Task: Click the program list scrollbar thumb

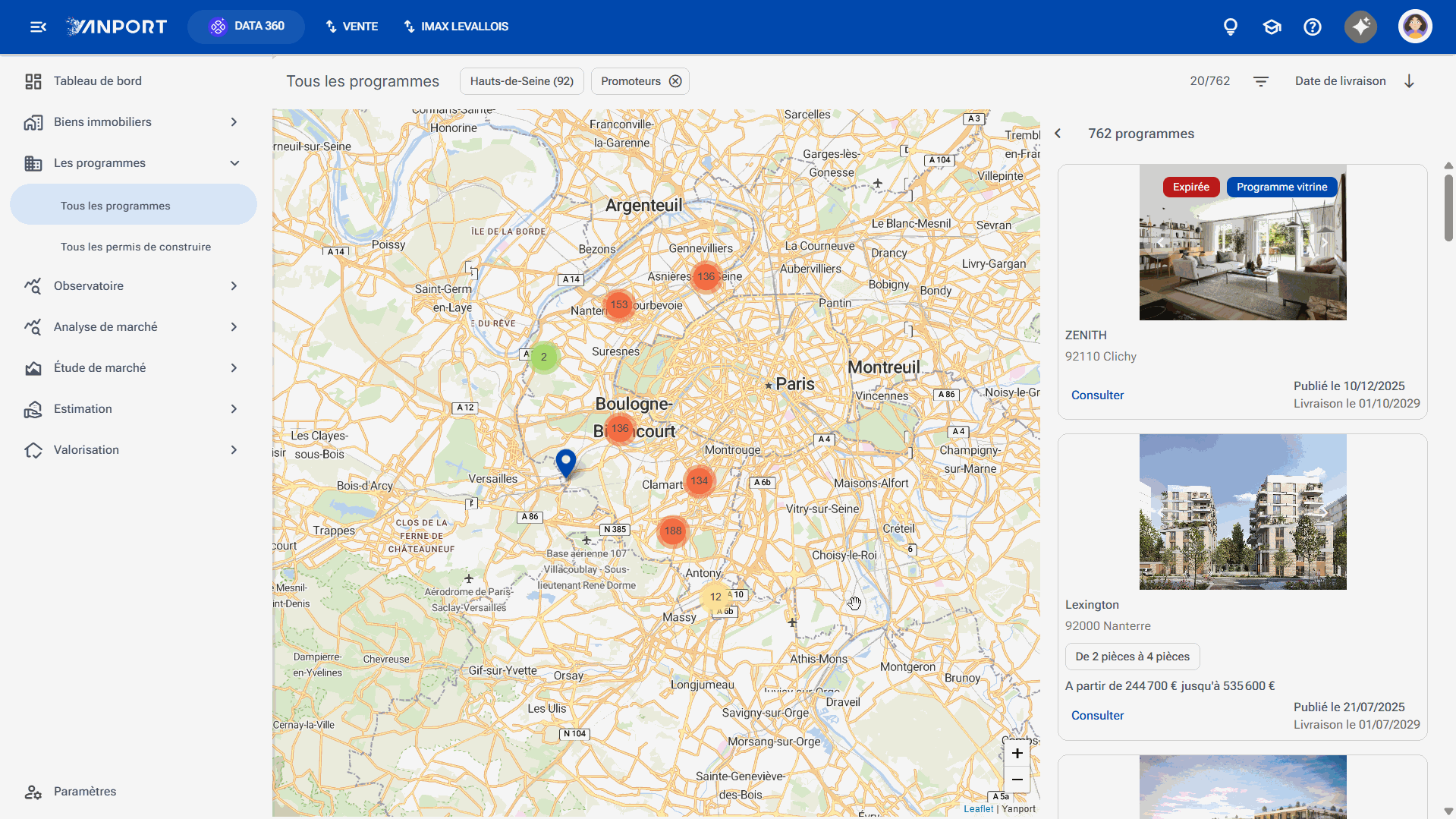Action: (1448, 207)
